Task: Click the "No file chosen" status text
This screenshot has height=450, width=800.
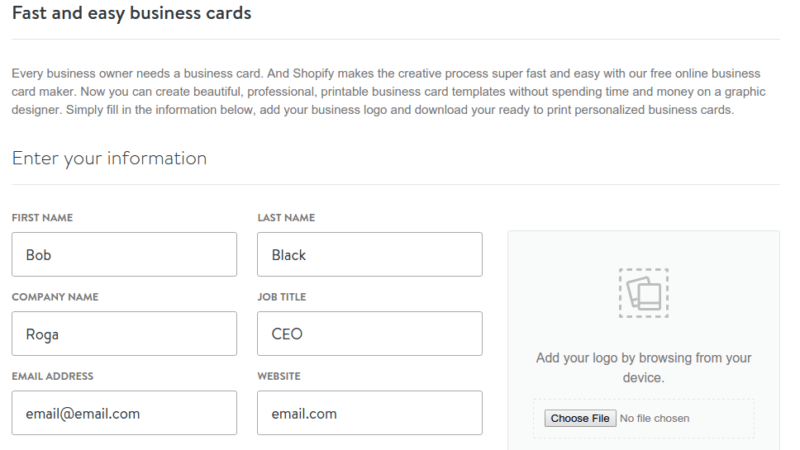Action: tap(655, 418)
